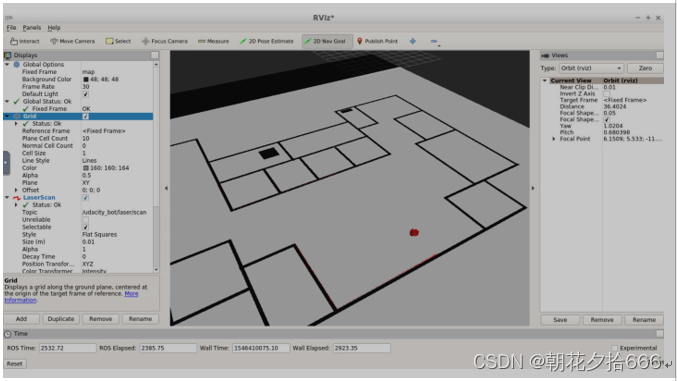The image size is (677, 381).
Task: Float the Displays panel using header button
Action: pyautogui.click(x=155, y=55)
